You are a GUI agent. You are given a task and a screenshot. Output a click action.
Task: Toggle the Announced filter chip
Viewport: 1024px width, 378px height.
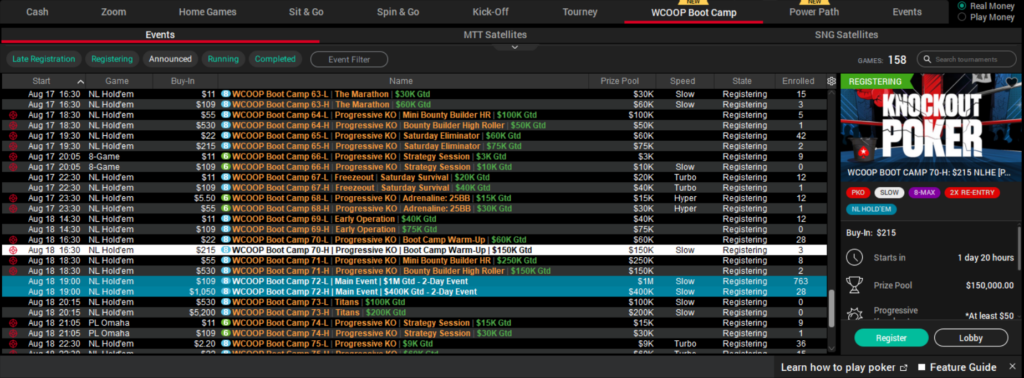pos(170,59)
